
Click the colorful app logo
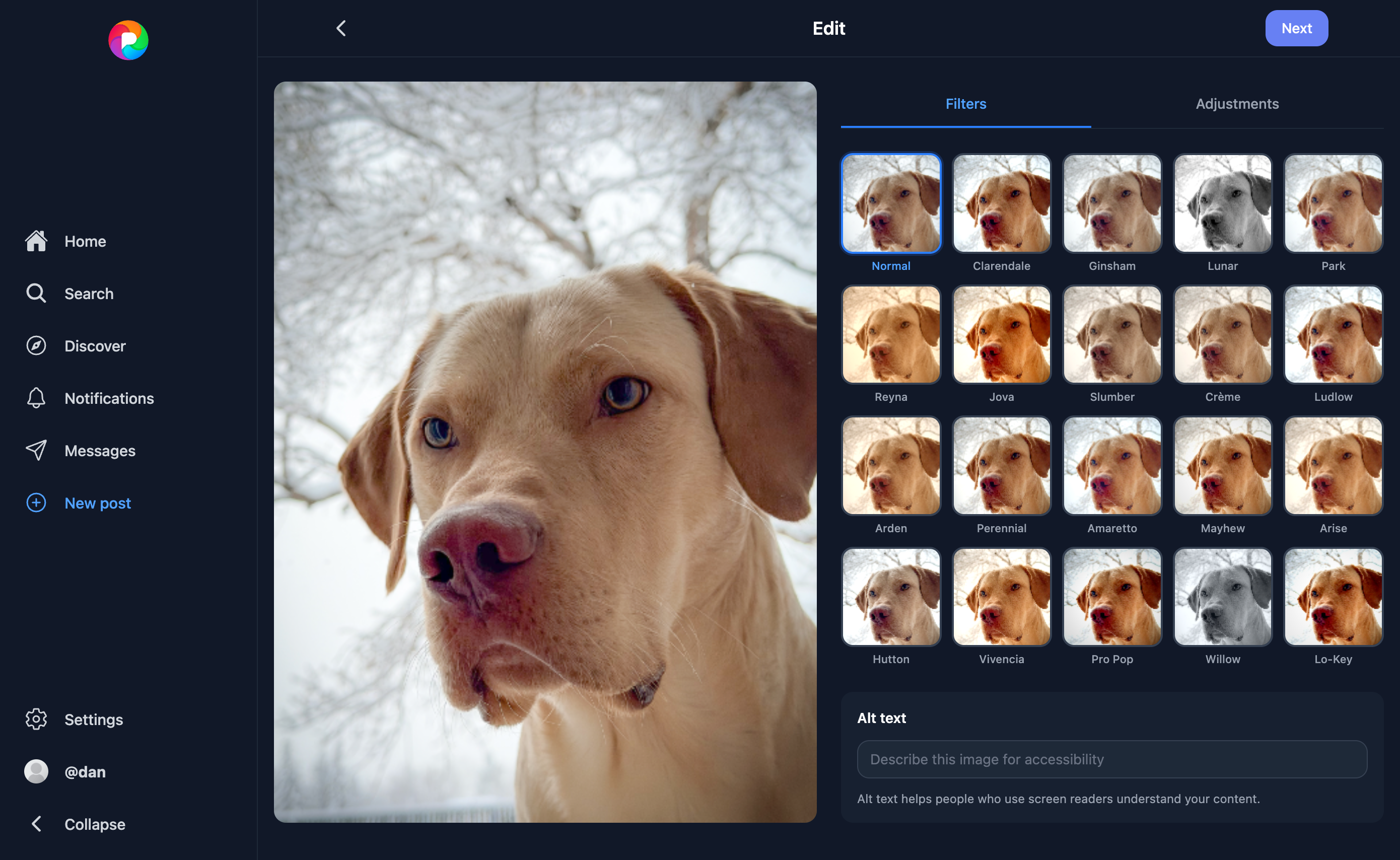(128, 40)
